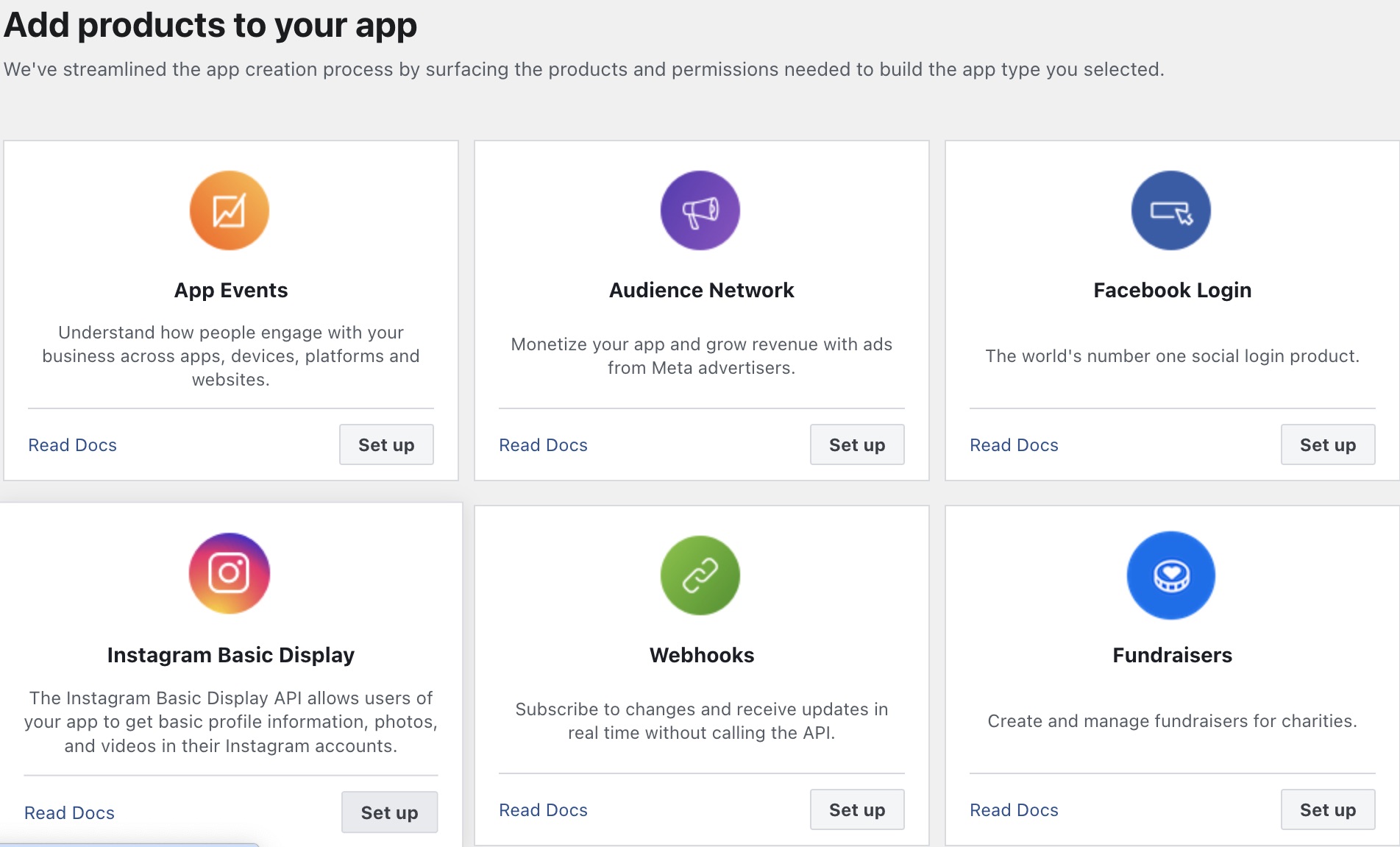Open Read Docs for App Events
Viewport: 1400px width, 847px height.
72,445
